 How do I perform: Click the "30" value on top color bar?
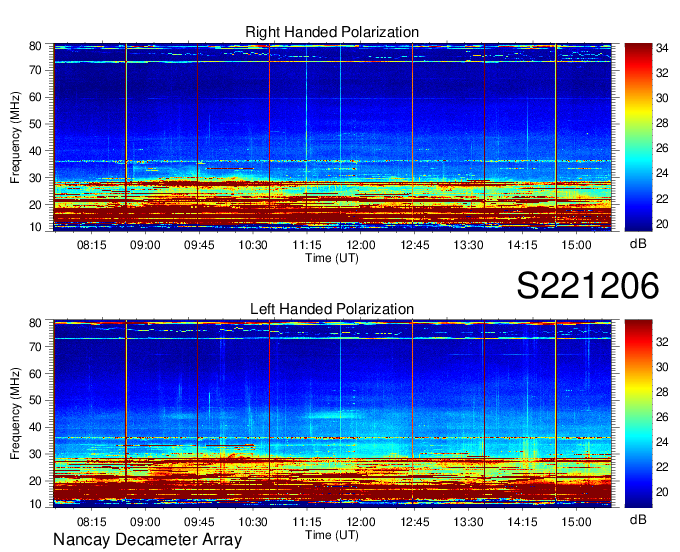(662, 98)
